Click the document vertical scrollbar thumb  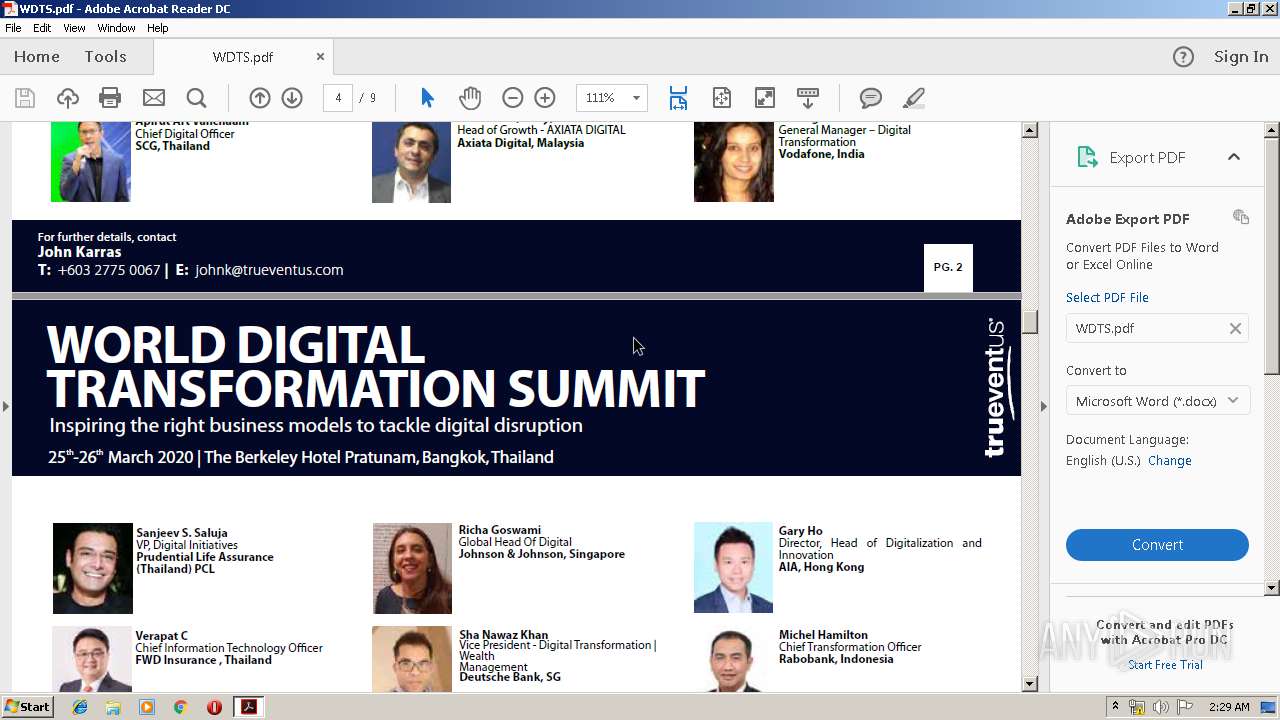(x=1030, y=322)
